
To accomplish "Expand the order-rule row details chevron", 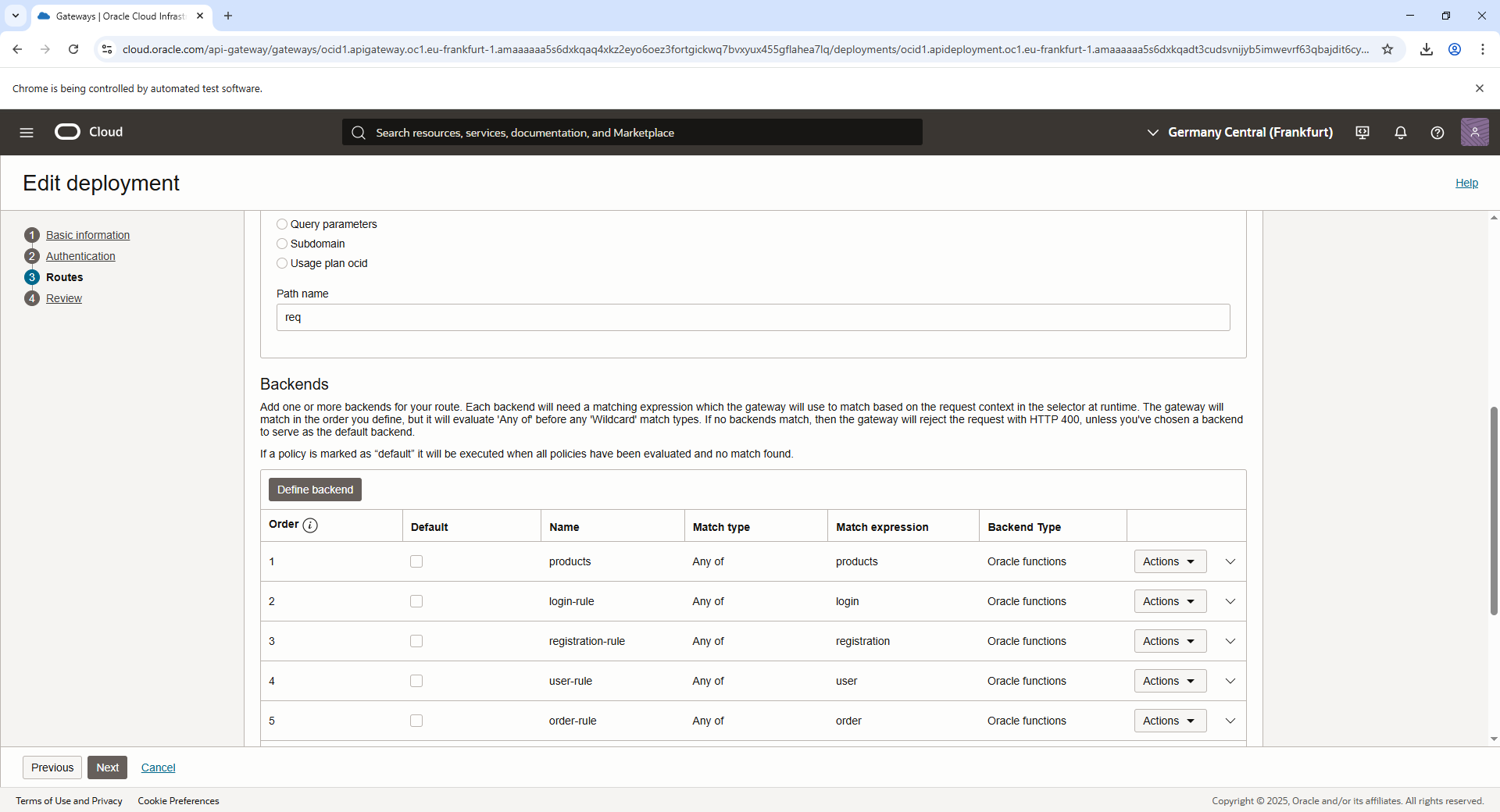I will [1230, 721].
